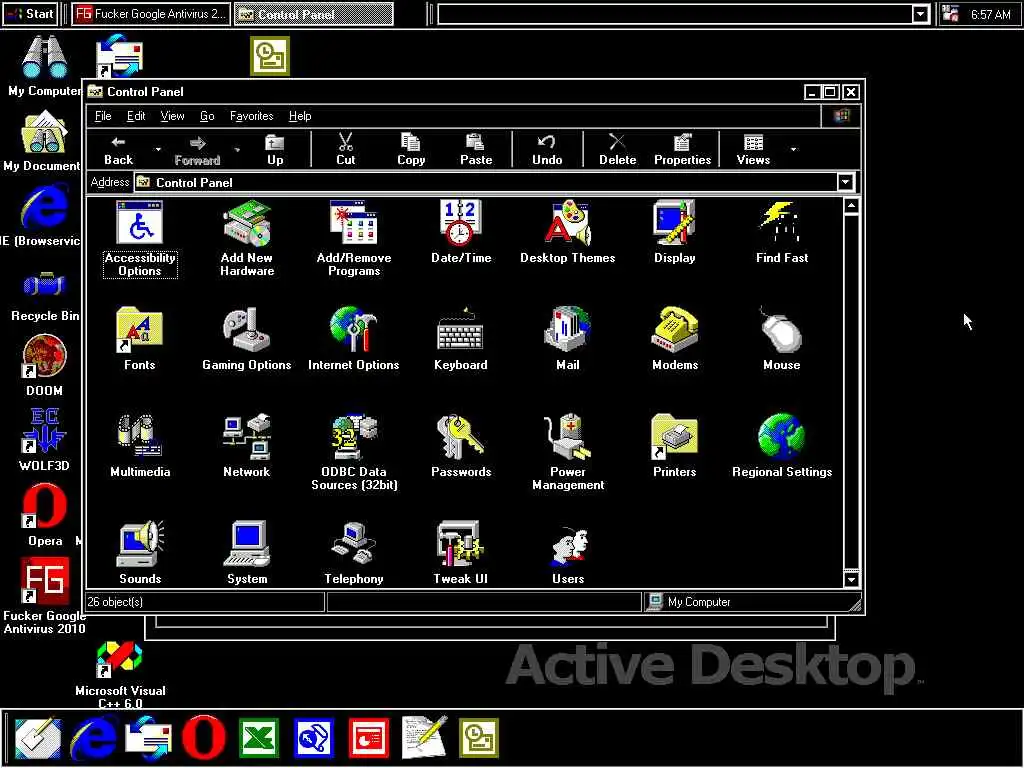Viewport: 1024px width, 768px height.
Task: Click the Delete toolbar button
Action: 617,150
